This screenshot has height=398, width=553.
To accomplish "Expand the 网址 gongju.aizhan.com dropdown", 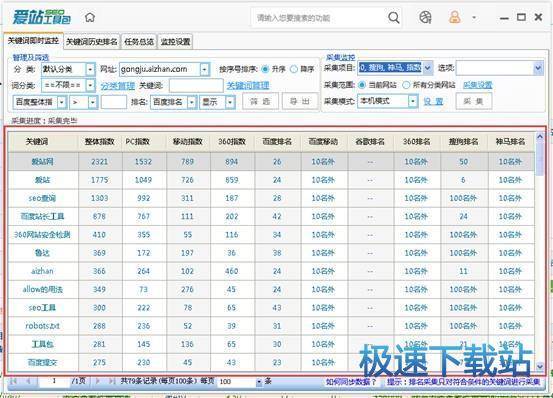I will click(205, 69).
